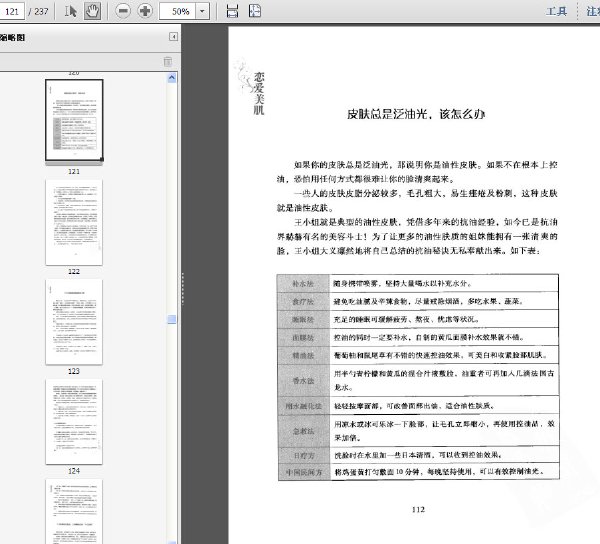Click the panel splitter grip handle

183,289
